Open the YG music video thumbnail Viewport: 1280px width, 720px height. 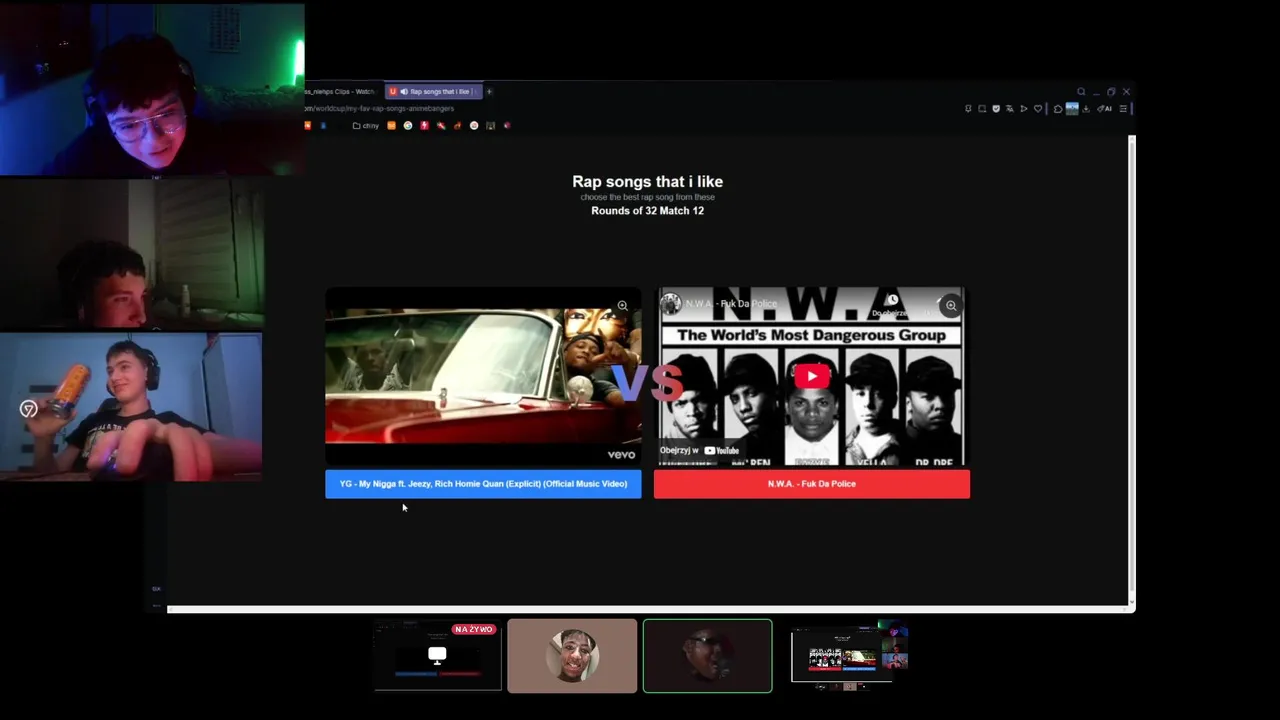pyautogui.click(x=483, y=378)
